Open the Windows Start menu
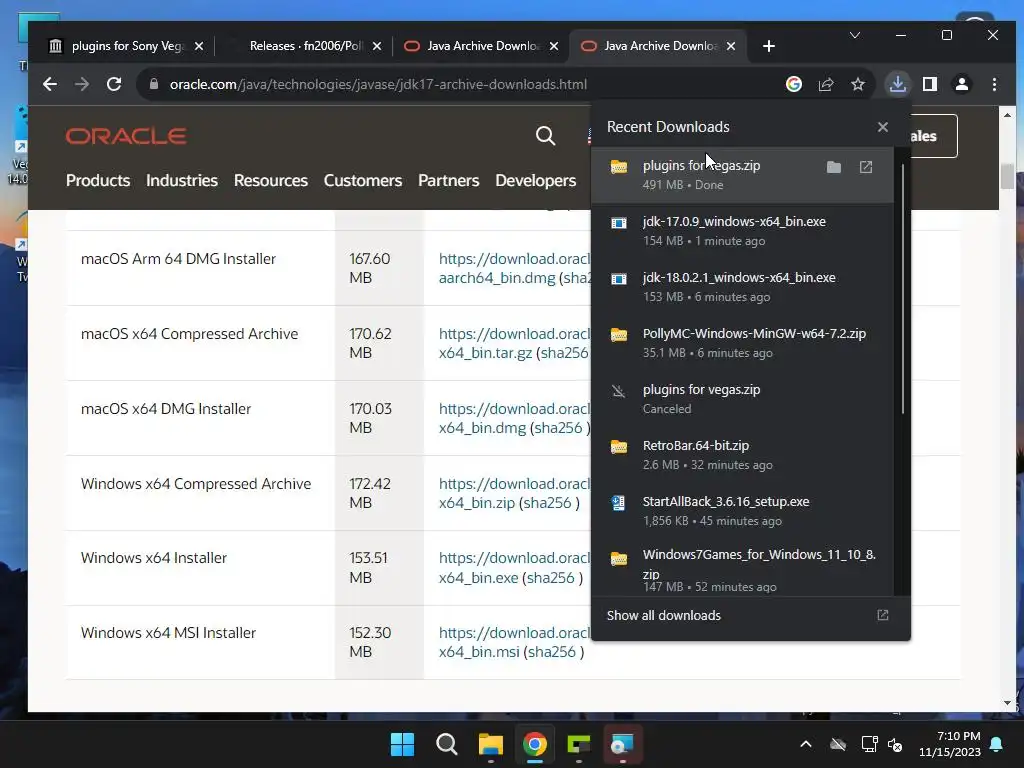The width and height of the screenshot is (1024, 768). coord(402,744)
